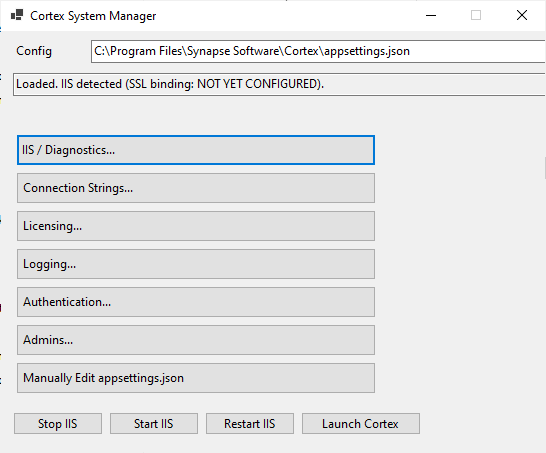The image size is (546, 453).
Task: Open the Admins dialog
Action: pos(196,340)
